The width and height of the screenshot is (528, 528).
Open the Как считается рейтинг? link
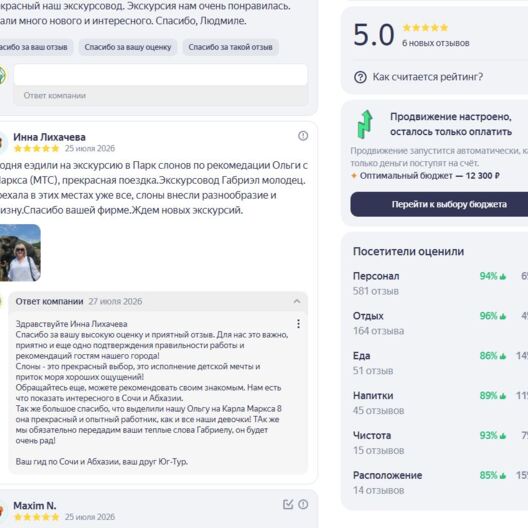[x=427, y=77]
